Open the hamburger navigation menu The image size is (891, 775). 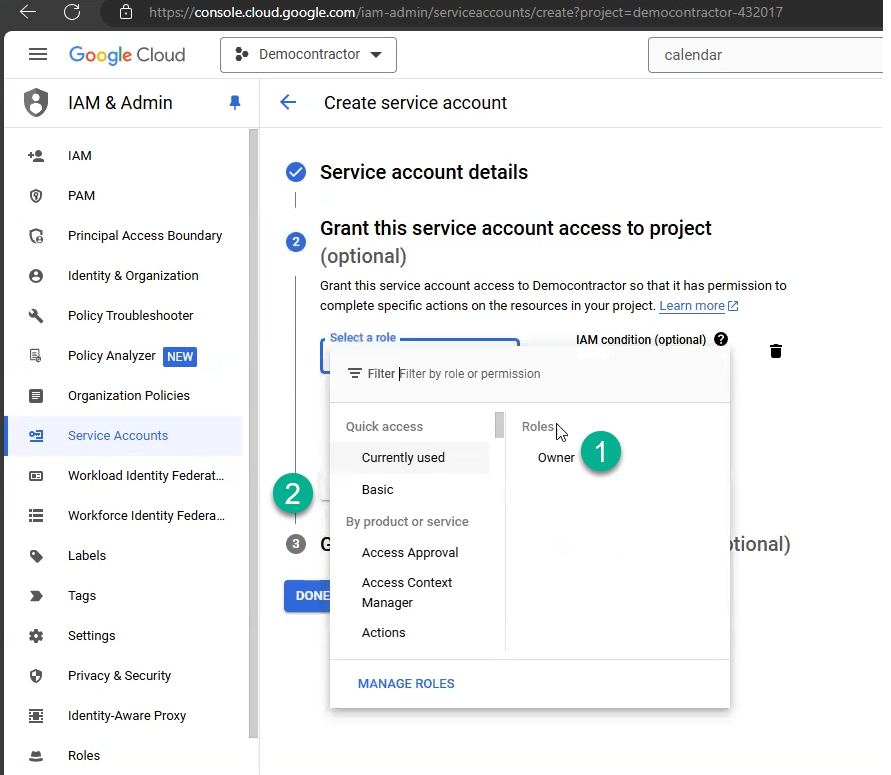click(38, 55)
